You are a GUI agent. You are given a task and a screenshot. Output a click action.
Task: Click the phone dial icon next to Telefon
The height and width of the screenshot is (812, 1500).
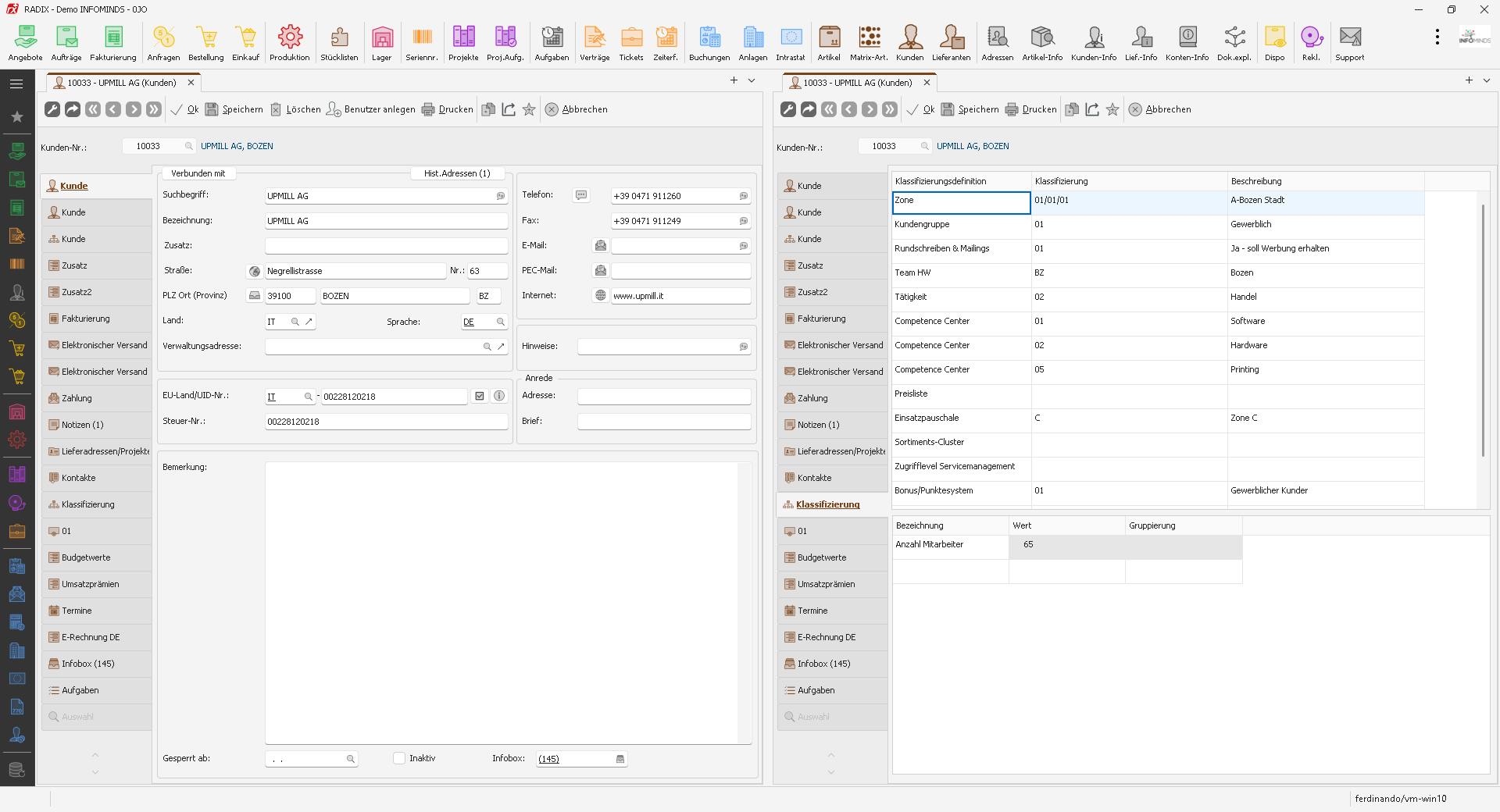pos(581,195)
